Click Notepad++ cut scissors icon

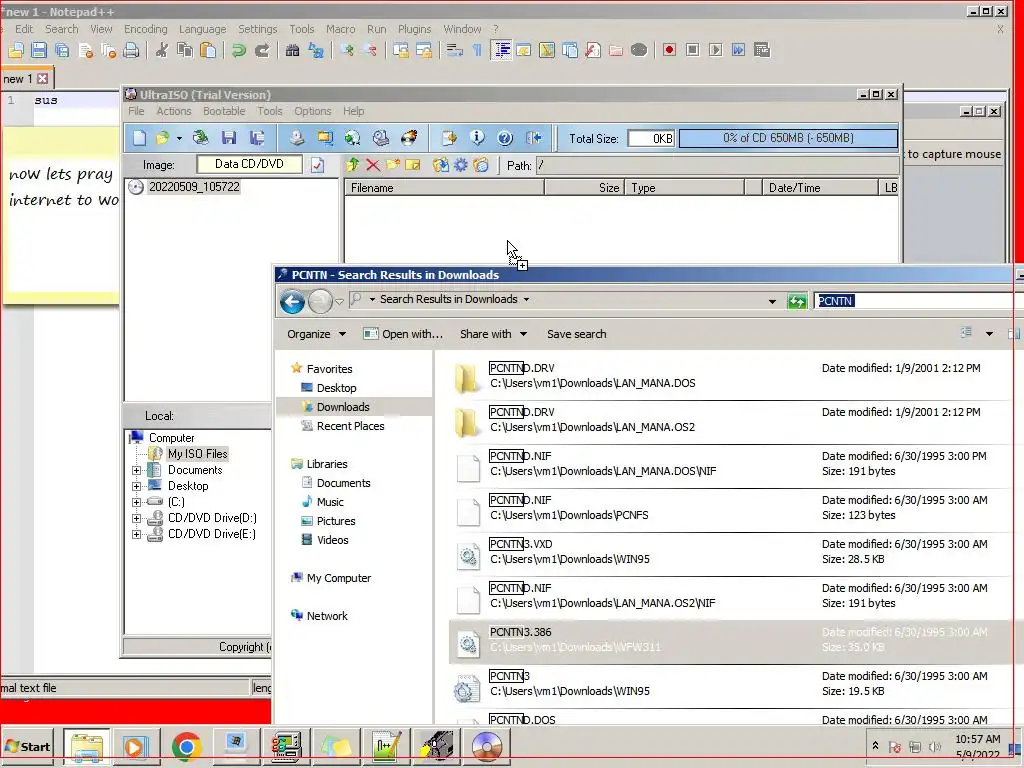tap(161, 50)
